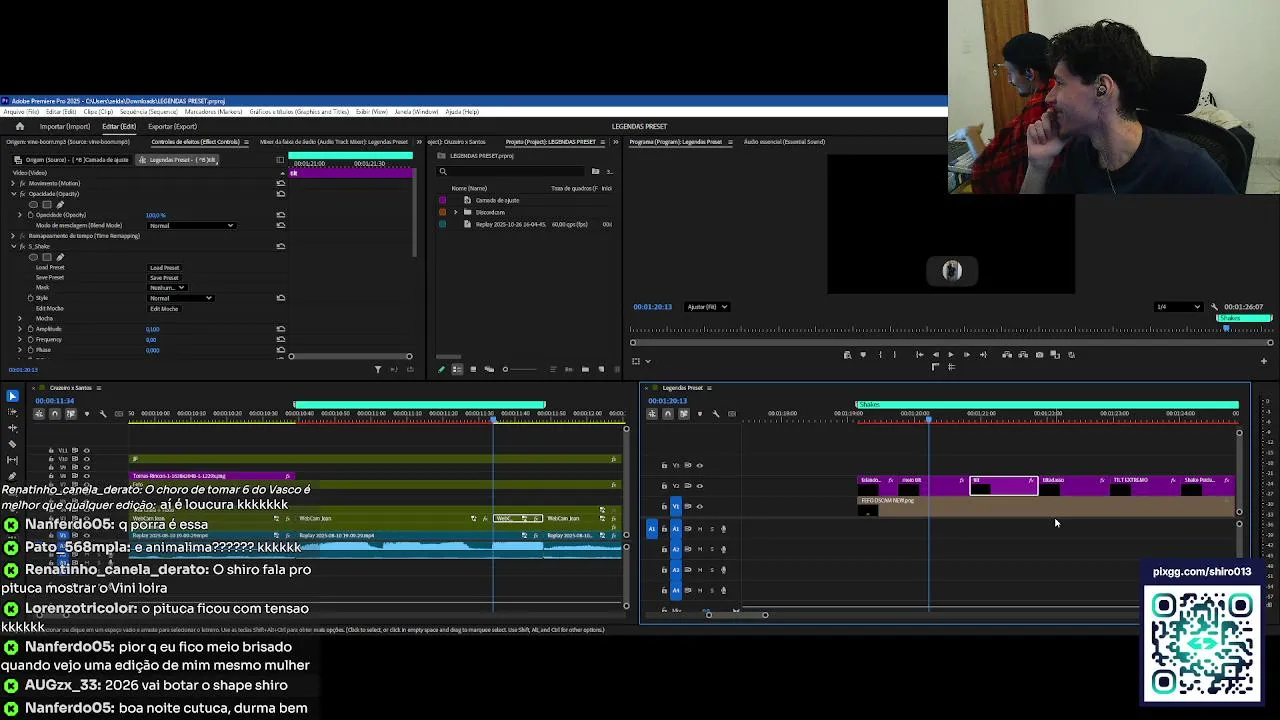Collapse the S_Shake effect
Image resolution: width=1280 pixels, height=720 pixels.
point(13,246)
